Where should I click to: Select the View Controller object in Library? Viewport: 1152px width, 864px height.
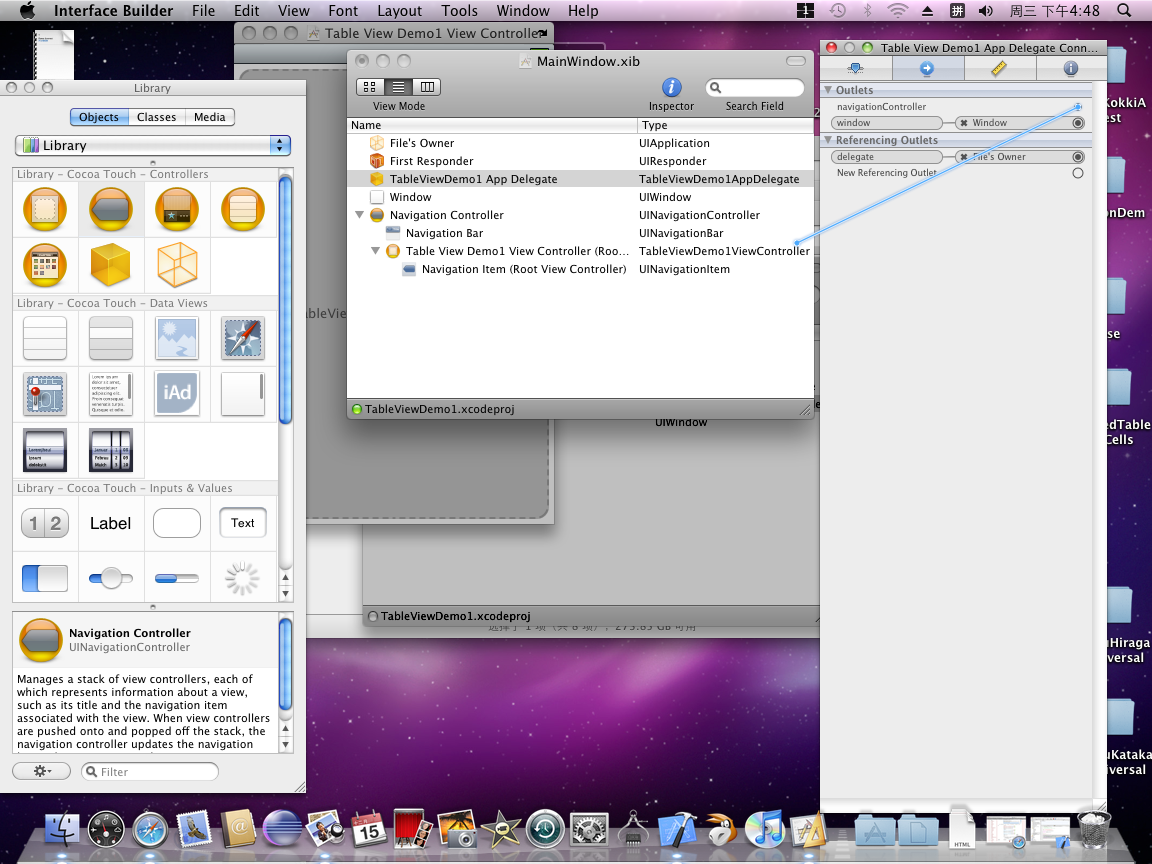(45, 209)
